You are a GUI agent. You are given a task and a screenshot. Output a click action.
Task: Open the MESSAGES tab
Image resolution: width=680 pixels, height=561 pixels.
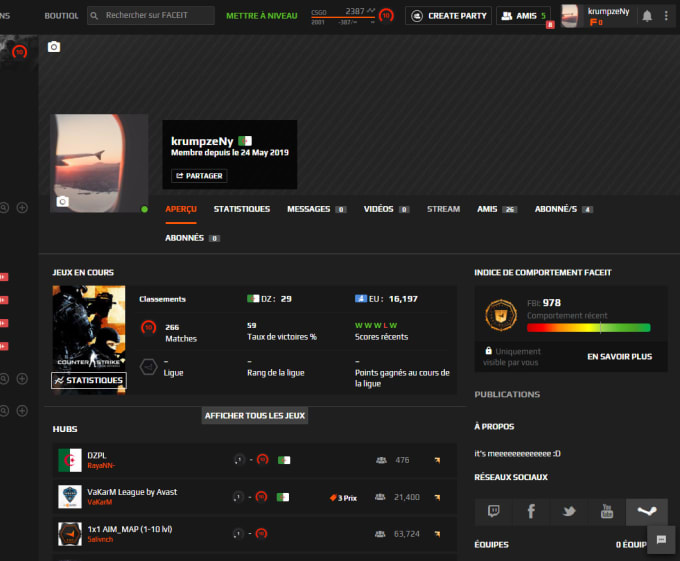pyautogui.click(x=316, y=209)
